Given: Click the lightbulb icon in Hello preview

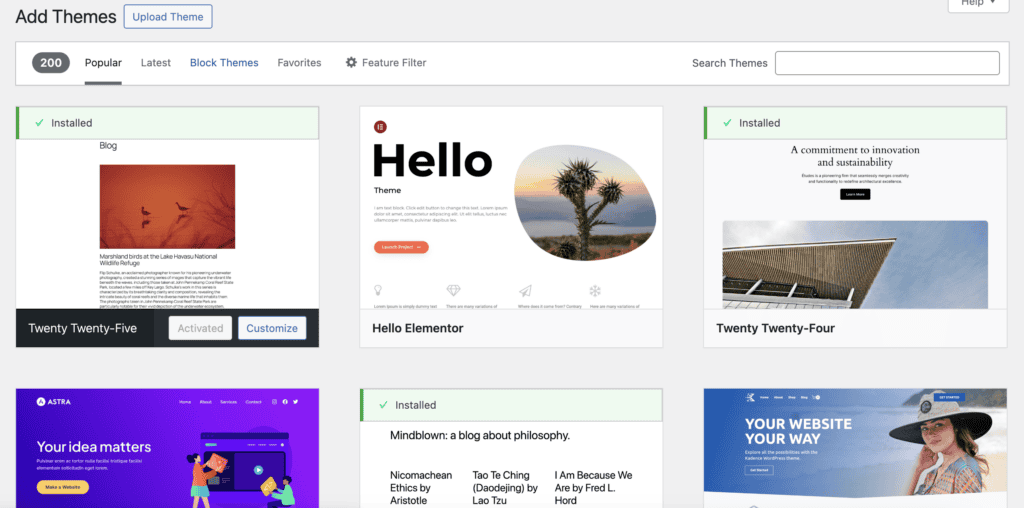Looking at the screenshot, I should click(377, 291).
